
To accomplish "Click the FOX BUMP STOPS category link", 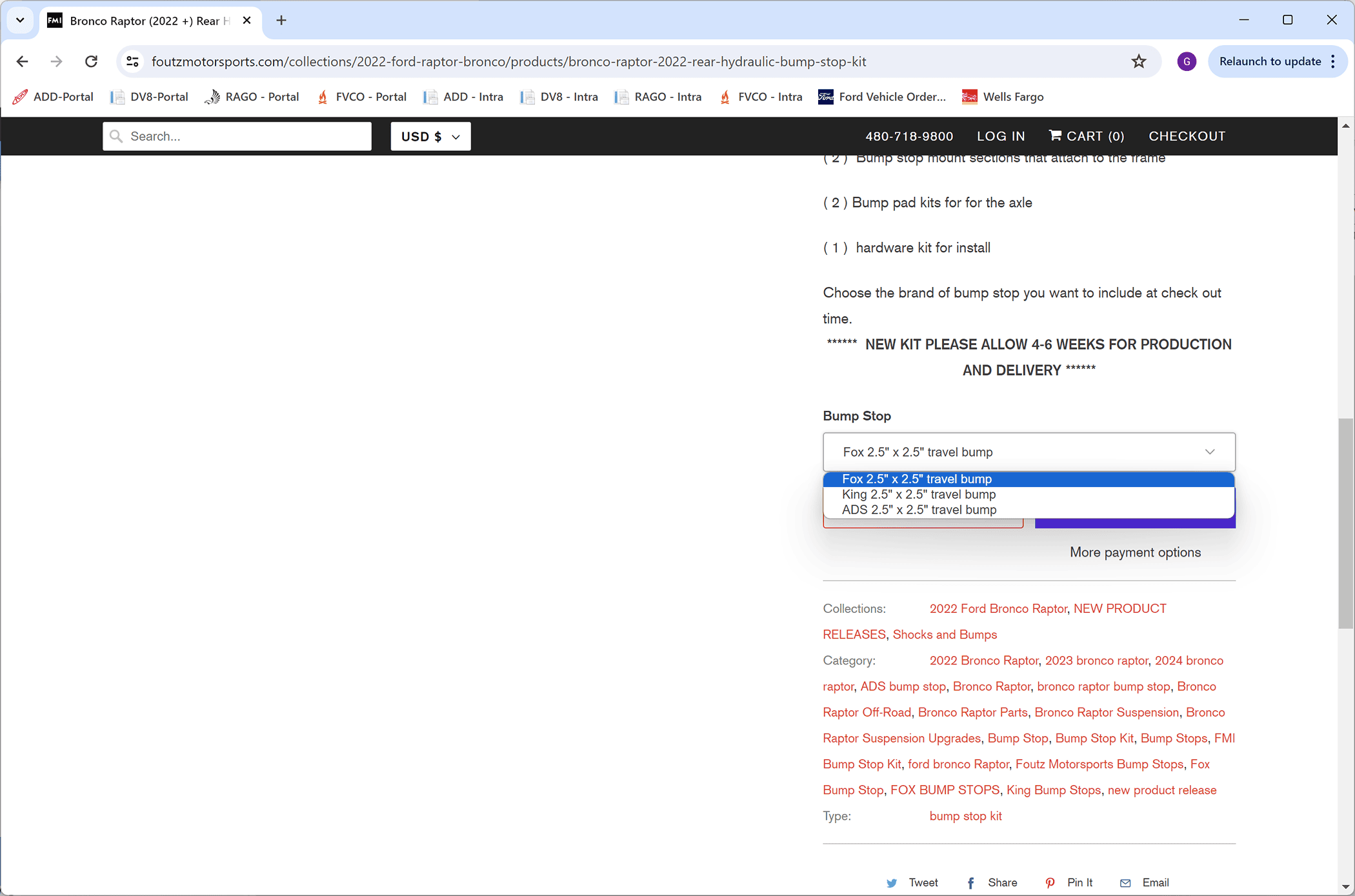I will pos(945,790).
